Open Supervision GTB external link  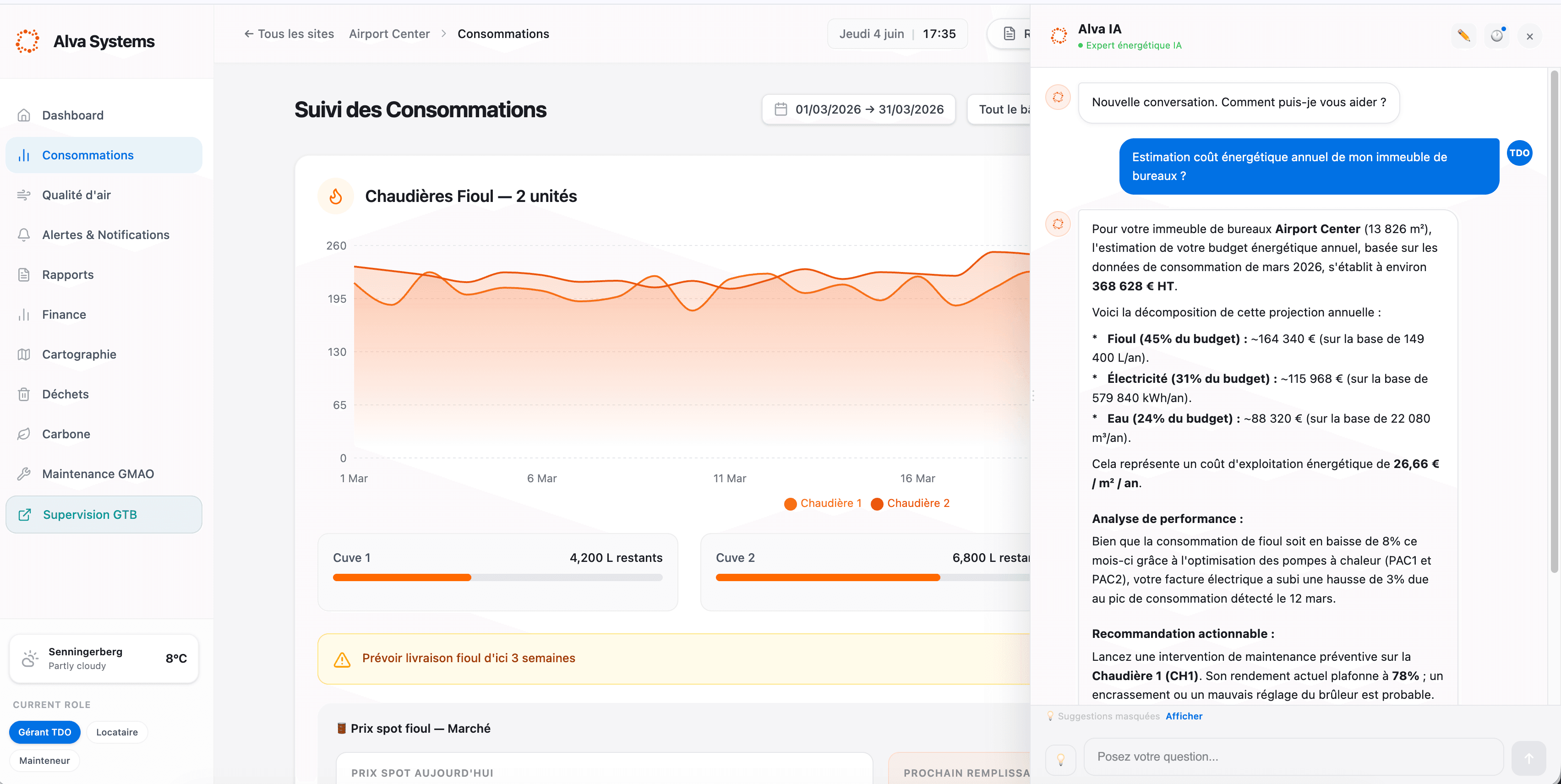(x=104, y=514)
